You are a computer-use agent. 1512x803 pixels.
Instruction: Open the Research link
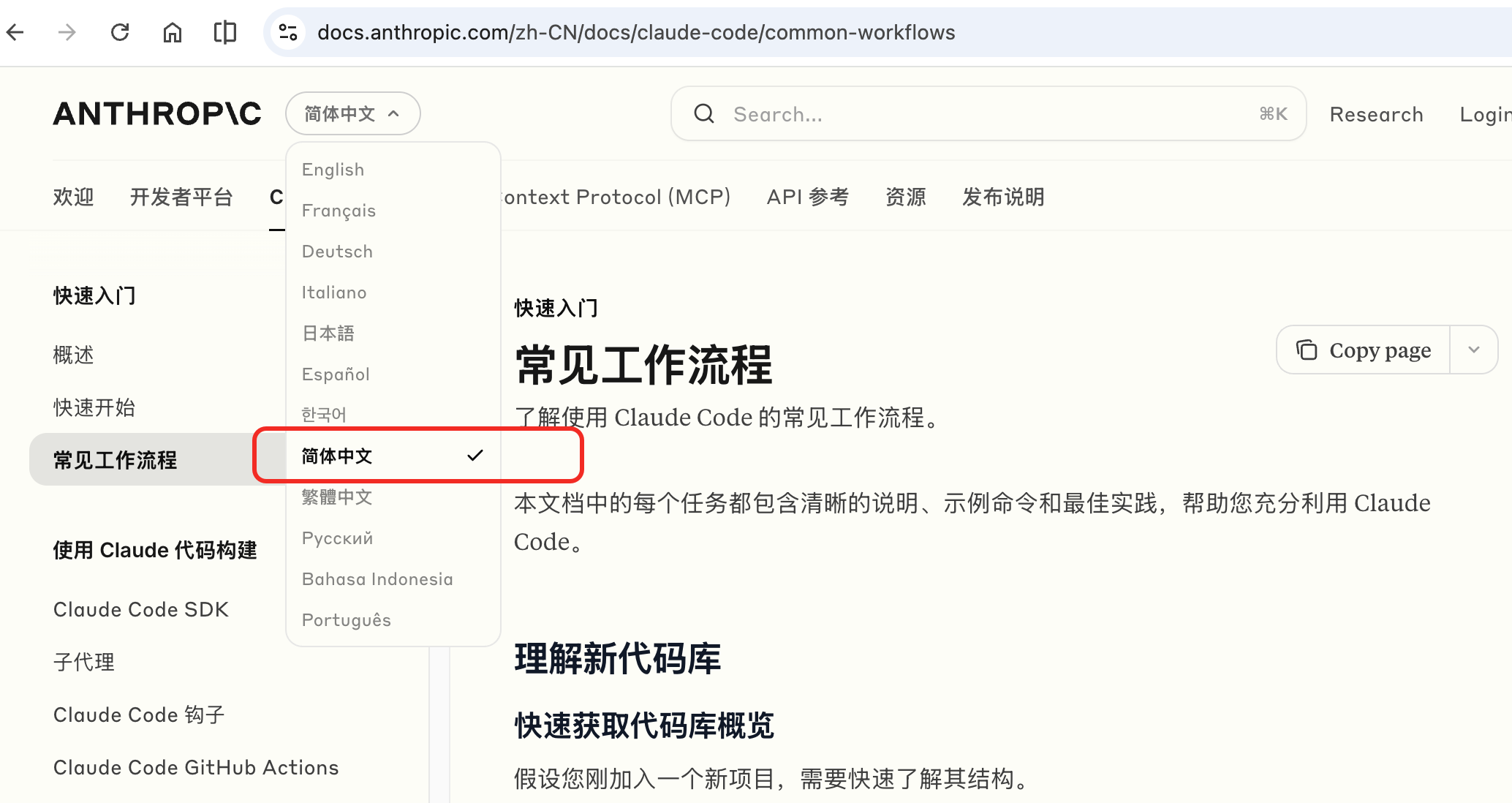1376,114
